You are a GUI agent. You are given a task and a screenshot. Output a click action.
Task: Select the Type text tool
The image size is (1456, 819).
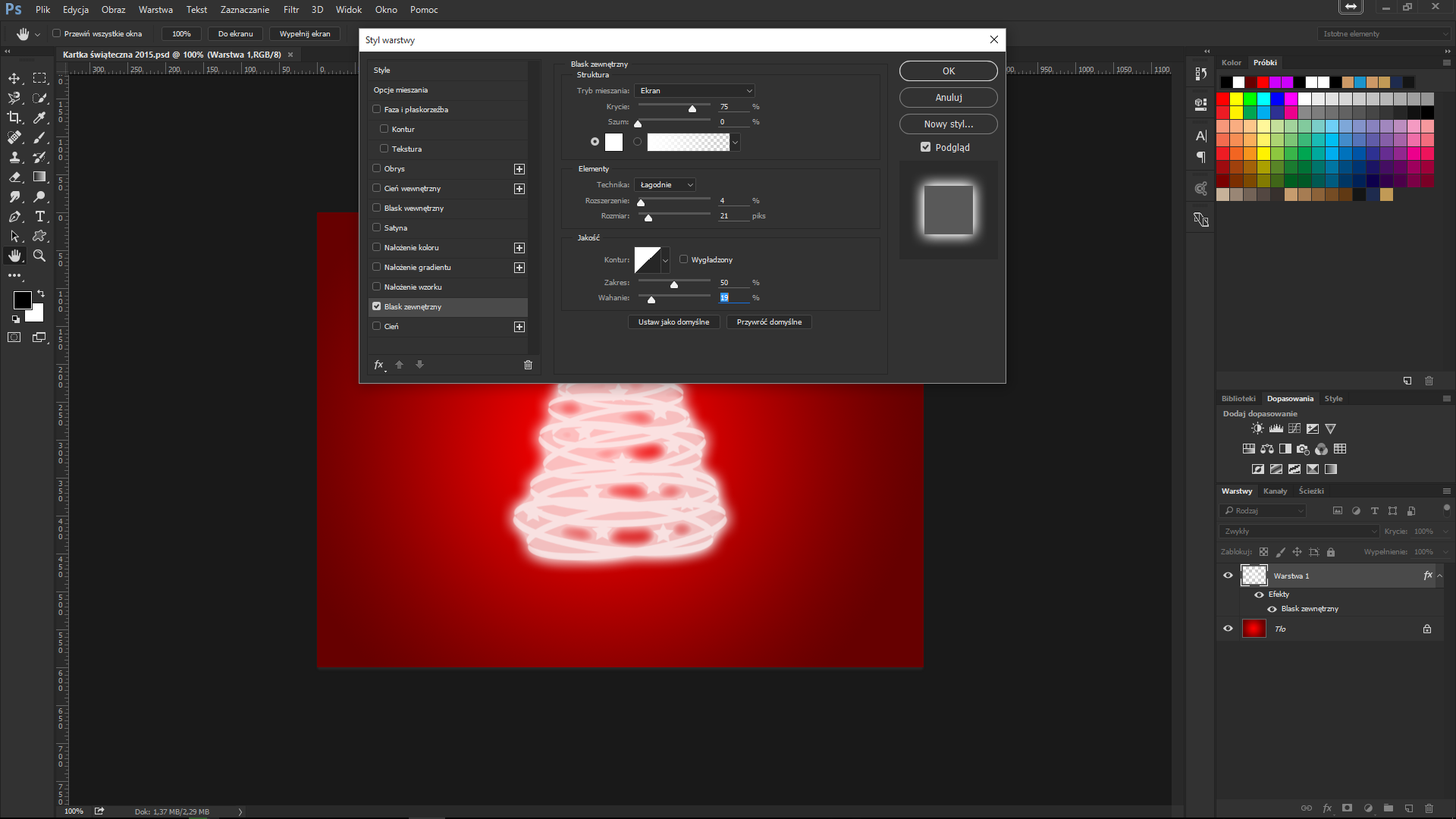pyautogui.click(x=40, y=217)
